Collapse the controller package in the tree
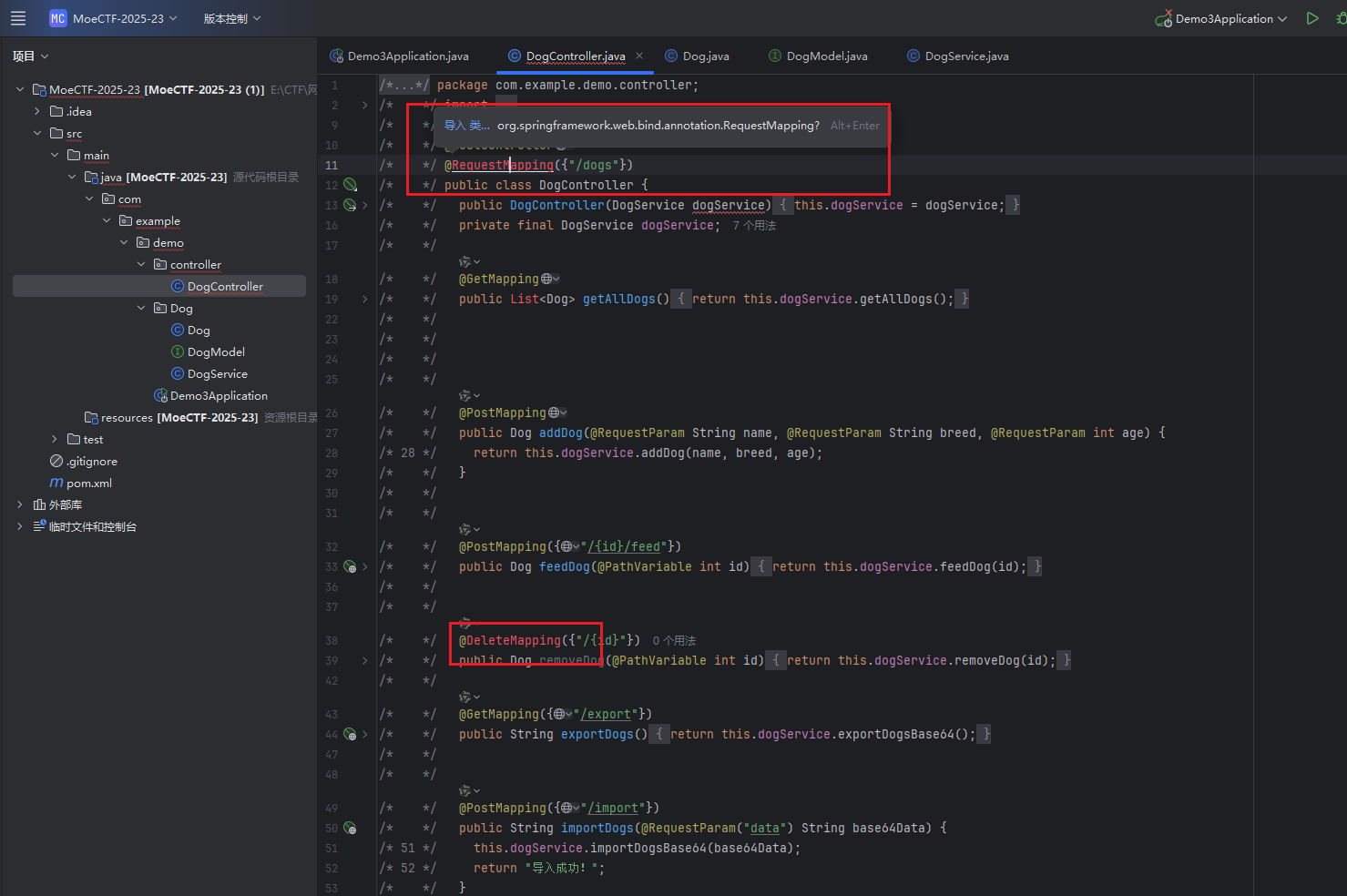Screen dimensions: 1347x896 [141, 264]
